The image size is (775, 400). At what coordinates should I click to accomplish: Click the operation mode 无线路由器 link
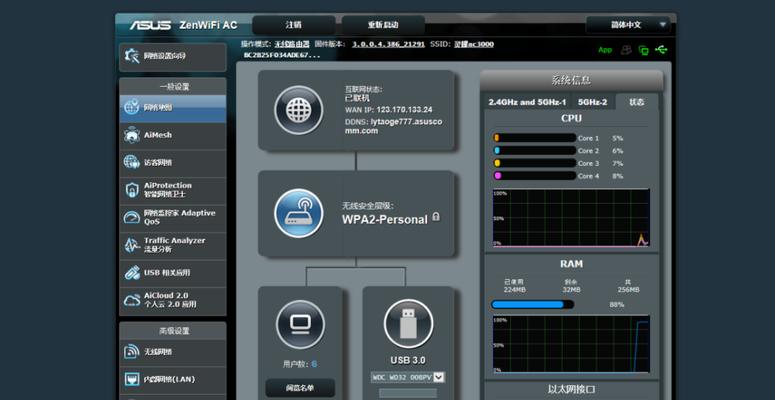(292, 44)
